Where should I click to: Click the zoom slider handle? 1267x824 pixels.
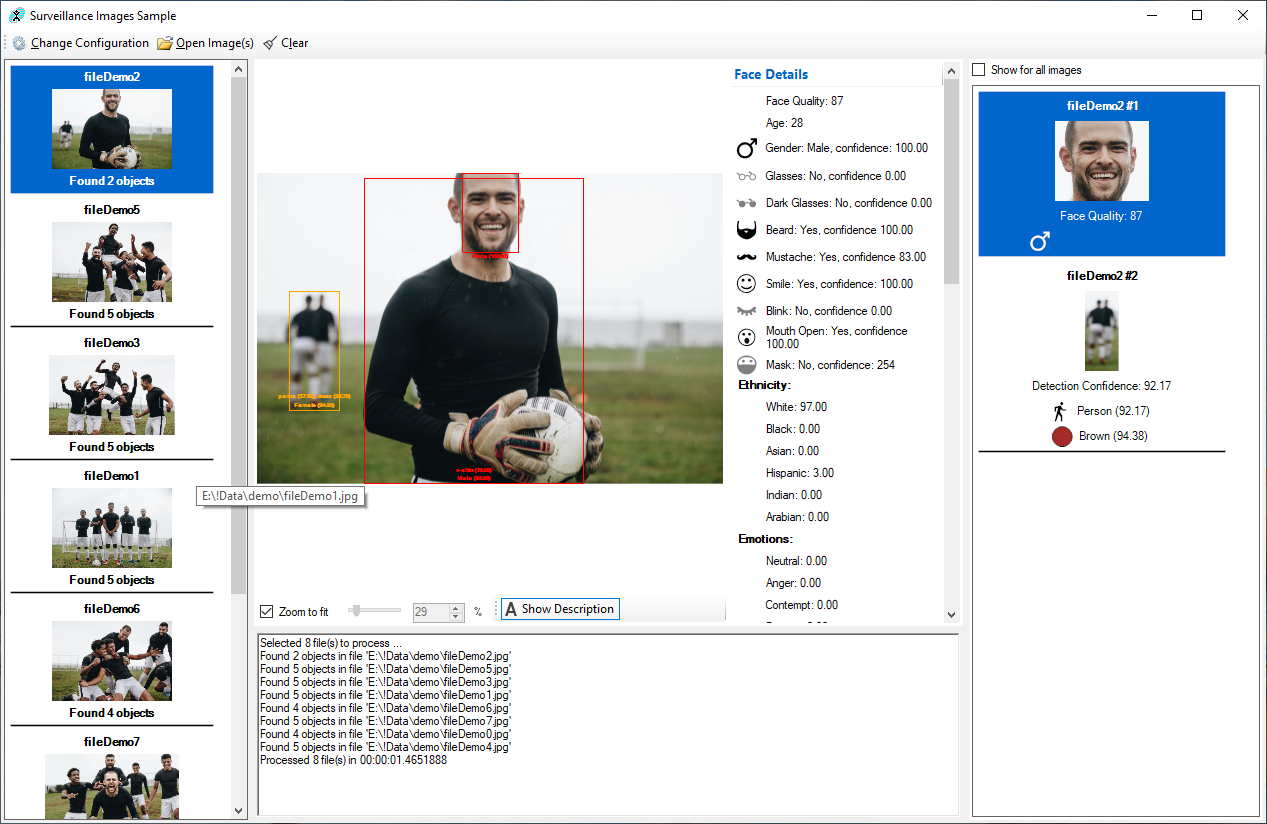click(x=354, y=610)
